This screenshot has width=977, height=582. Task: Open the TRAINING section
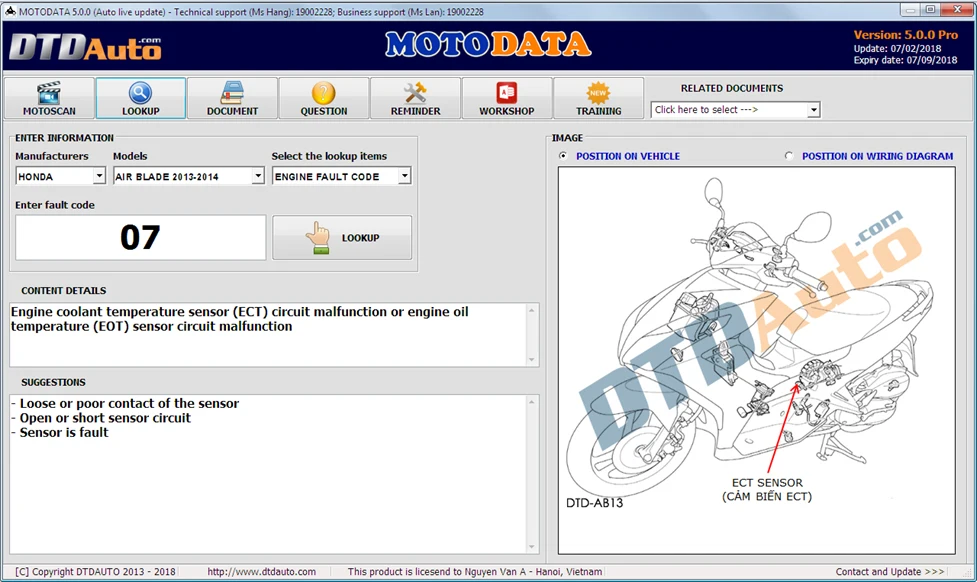click(598, 97)
